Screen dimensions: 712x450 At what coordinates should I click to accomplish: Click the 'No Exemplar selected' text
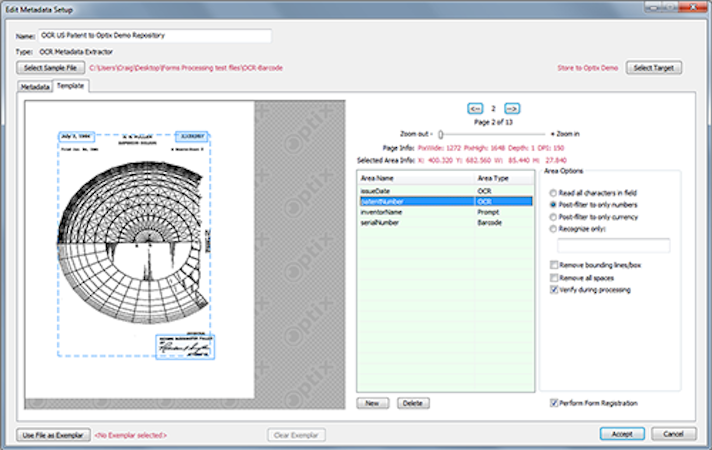[131, 435]
